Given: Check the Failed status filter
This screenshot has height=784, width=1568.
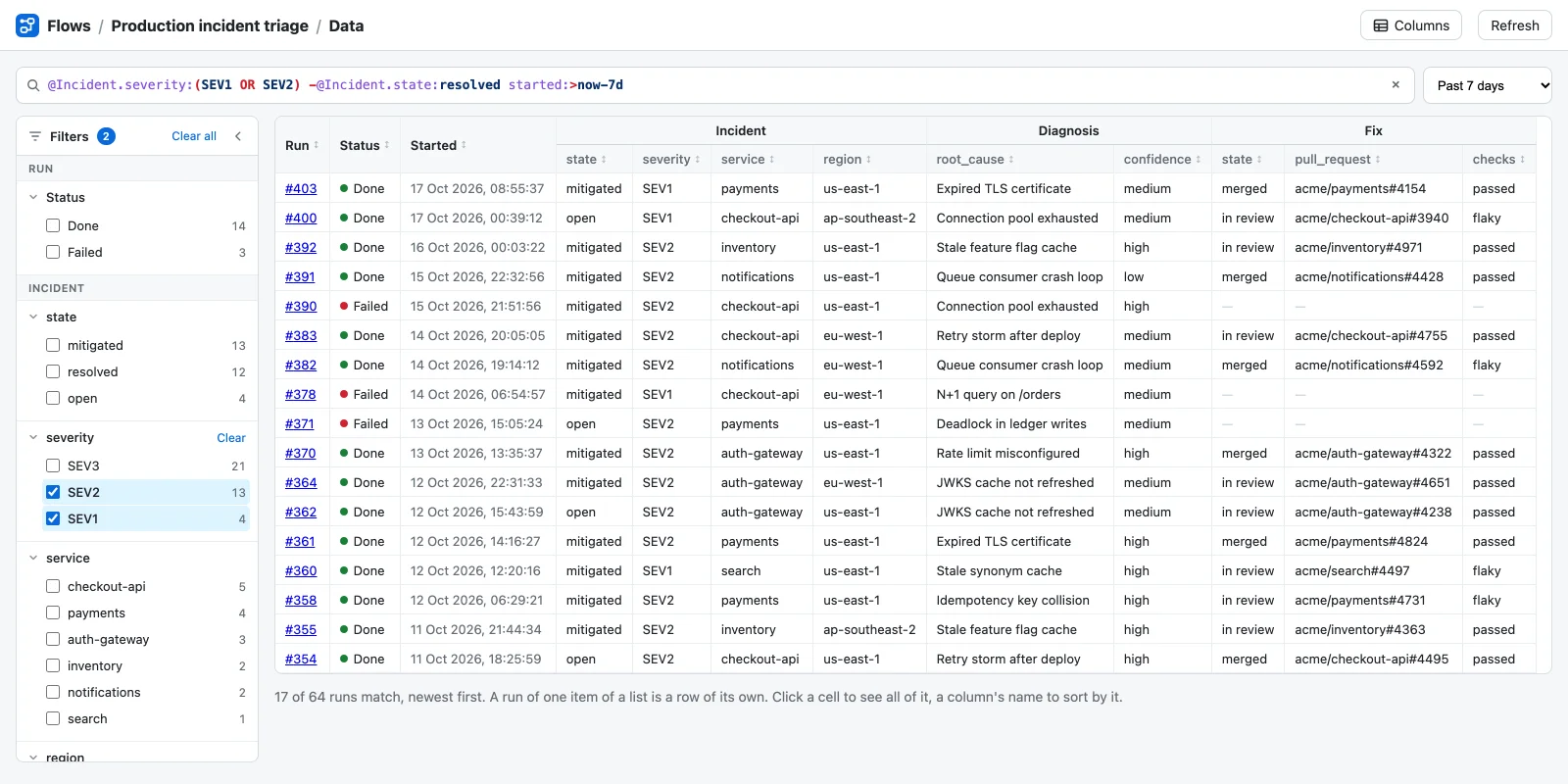Looking at the screenshot, I should 53,252.
